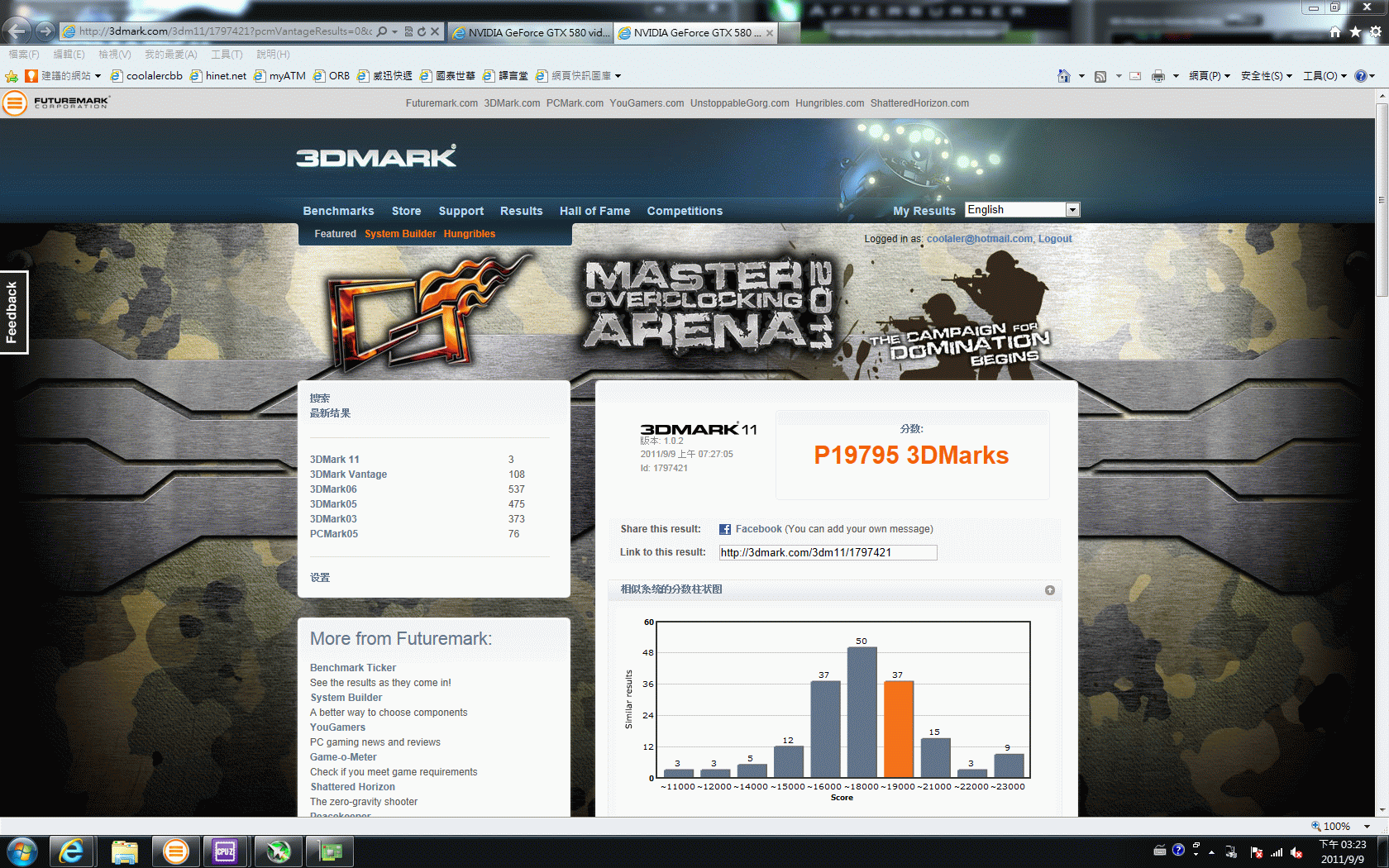Switch to the first NVIDIA GeForce GTX 580 tab
This screenshot has width=1389, height=868.
tap(531, 33)
